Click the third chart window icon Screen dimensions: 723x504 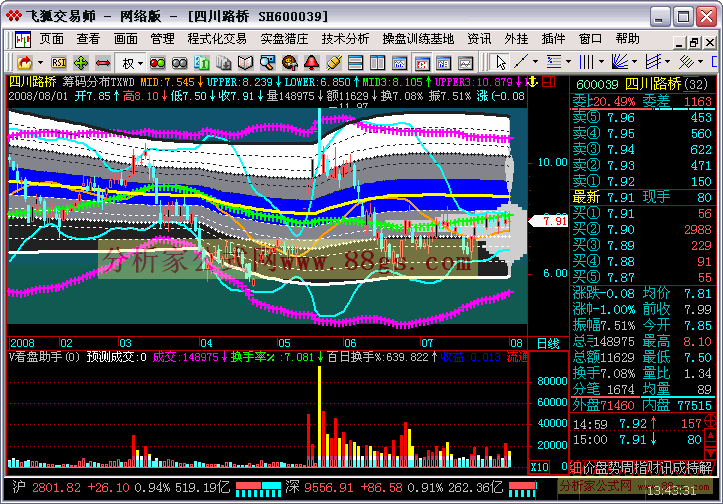coord(444,63)
